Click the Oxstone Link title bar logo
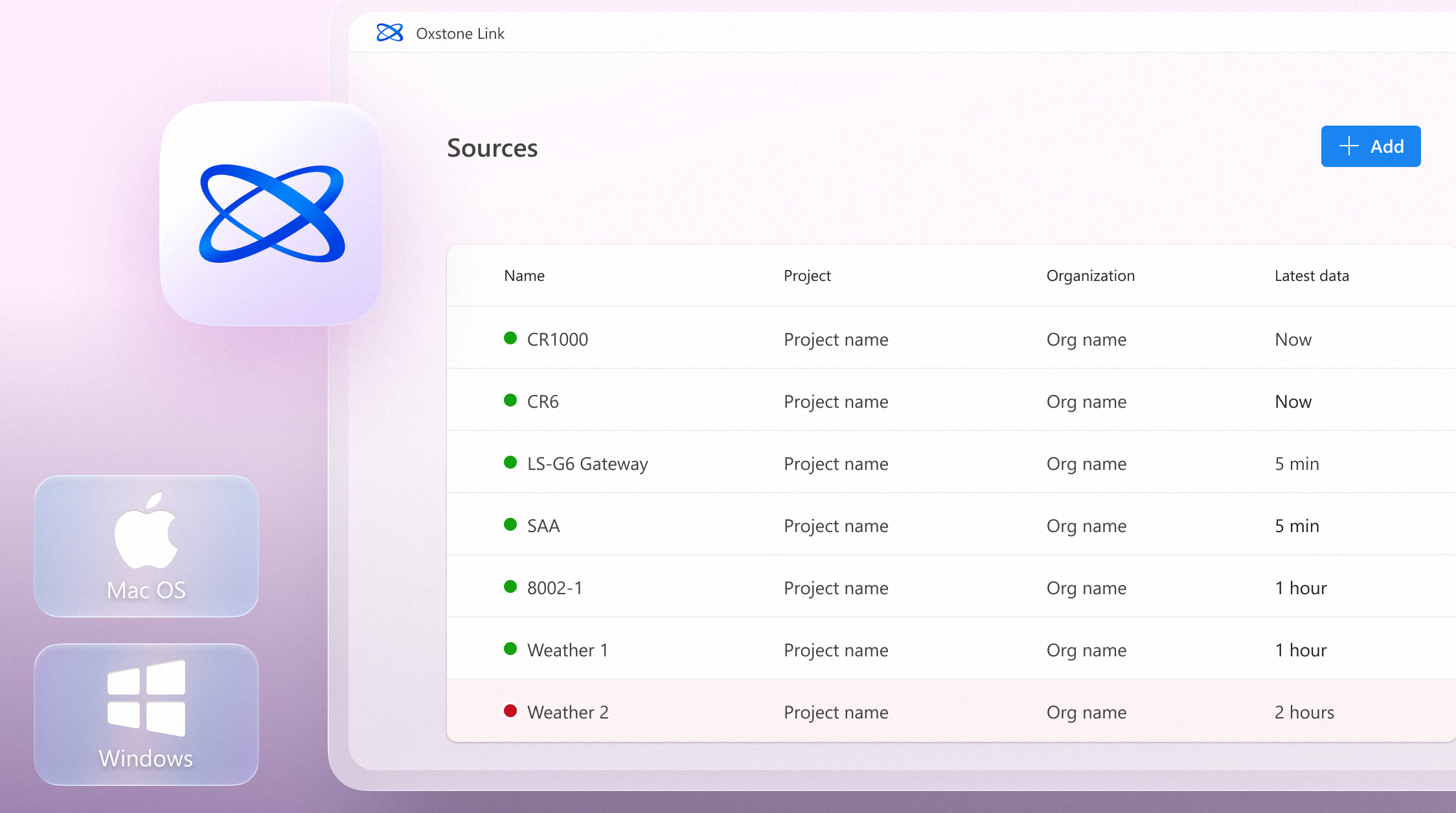Screen dimensions: 1456x813 (x=390, y=33)
